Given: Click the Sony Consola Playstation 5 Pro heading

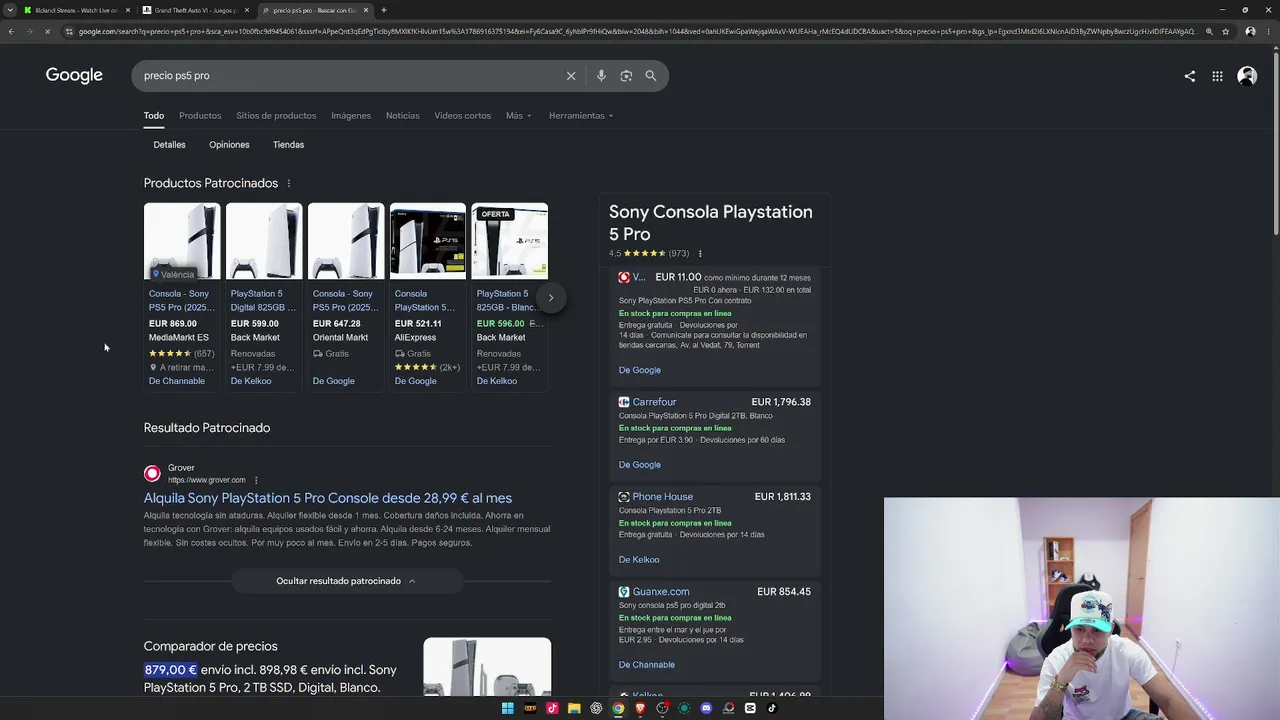Looking at the screenshot, I should [x=711, y=223].
